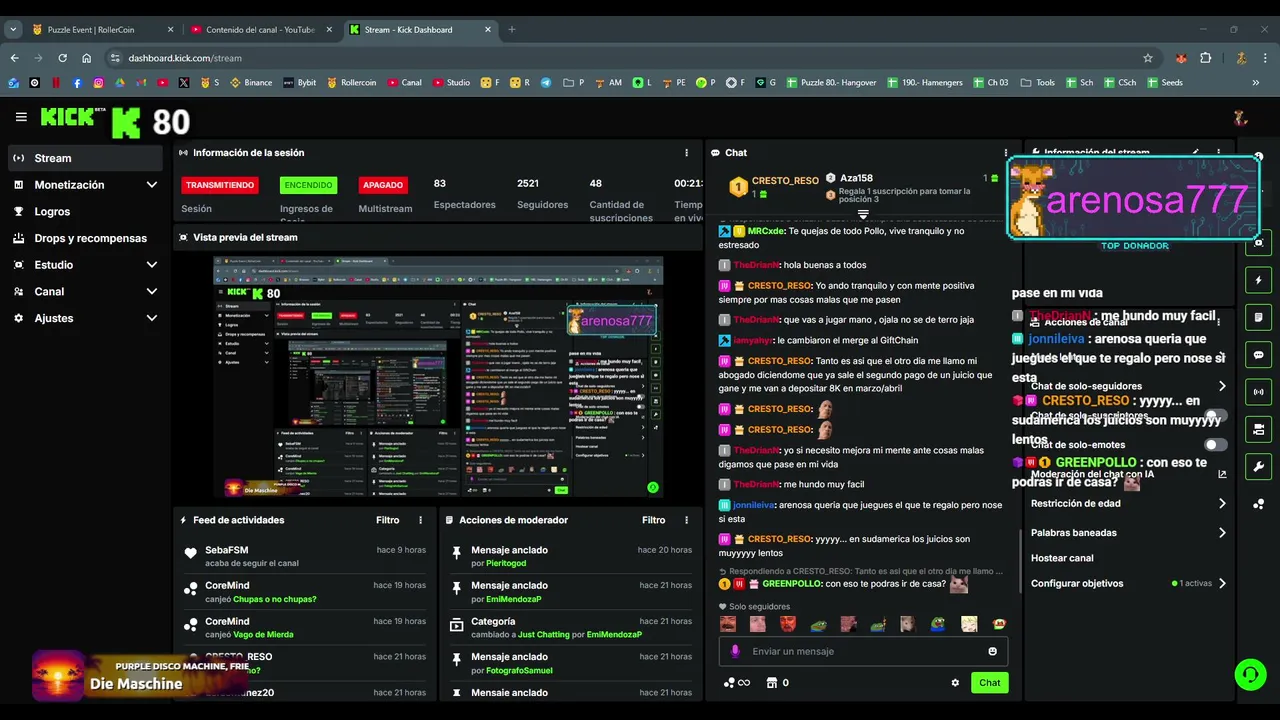The height and width of the screenshot is (720, 1280).
Task: Click the lightning bolt icon in right toolbar
Action: point(1258,281)
